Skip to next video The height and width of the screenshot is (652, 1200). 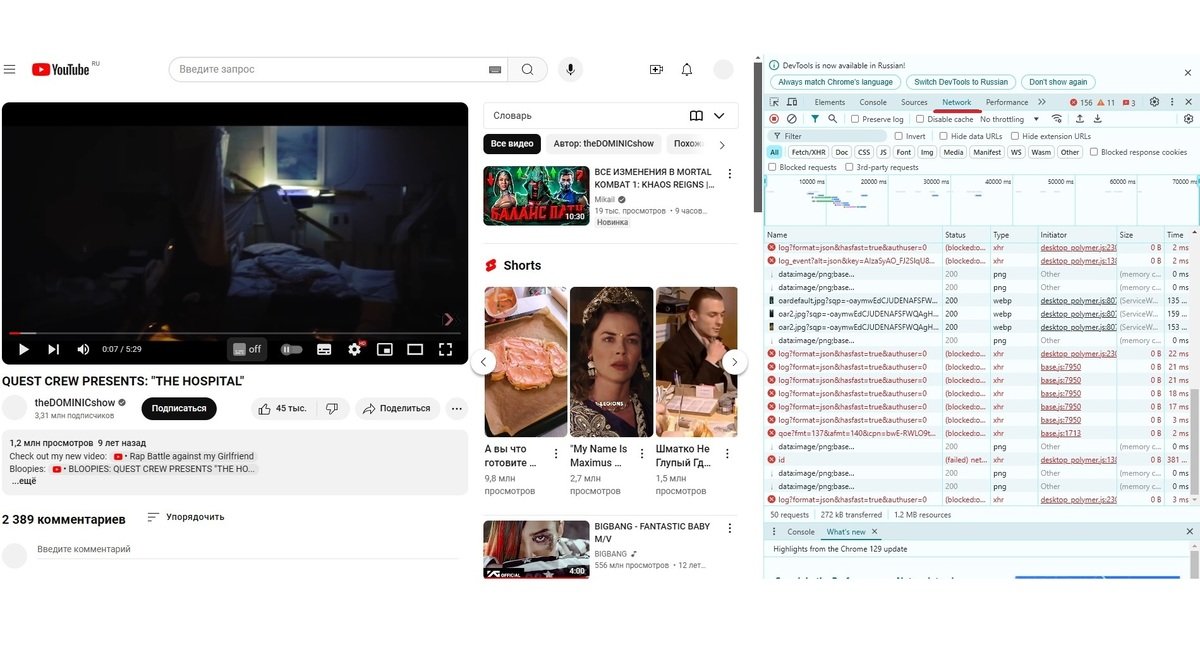(x=53, y=349)
